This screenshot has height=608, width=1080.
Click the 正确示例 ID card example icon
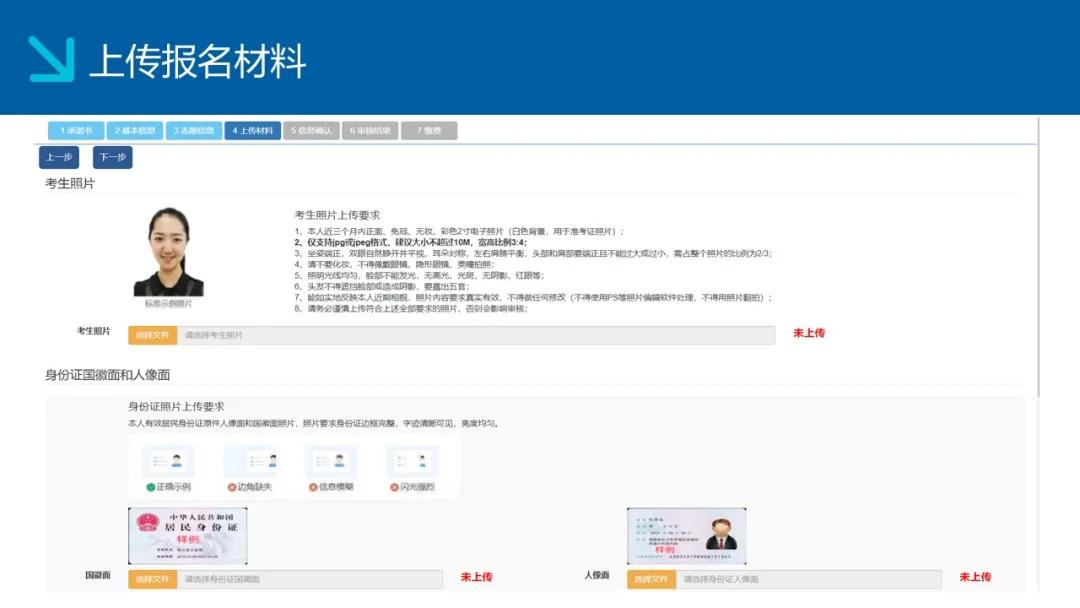[x=167, y=462]
